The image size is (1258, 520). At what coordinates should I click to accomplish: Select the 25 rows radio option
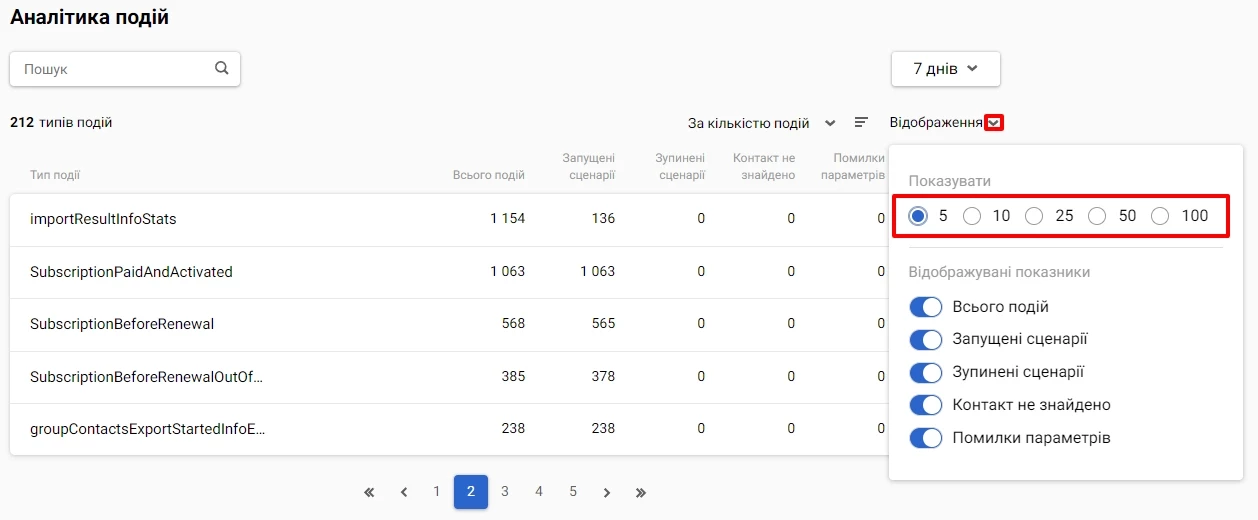(1034, 216)
